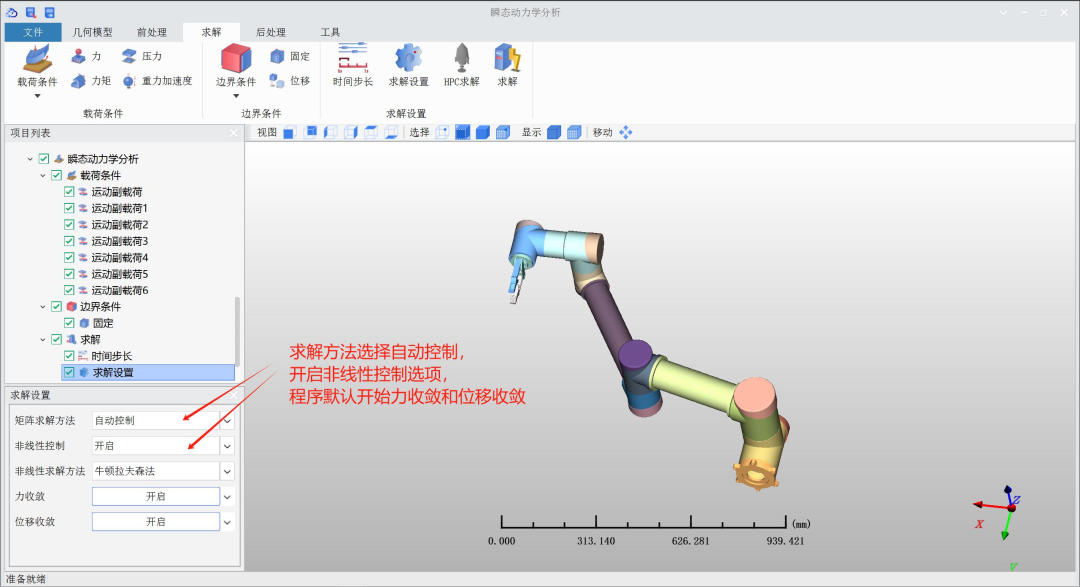Viewport: 1080px width, 587px height.
Task: Toggle checkbox for 运动副载荷6
Action: [x=69, y=290]
